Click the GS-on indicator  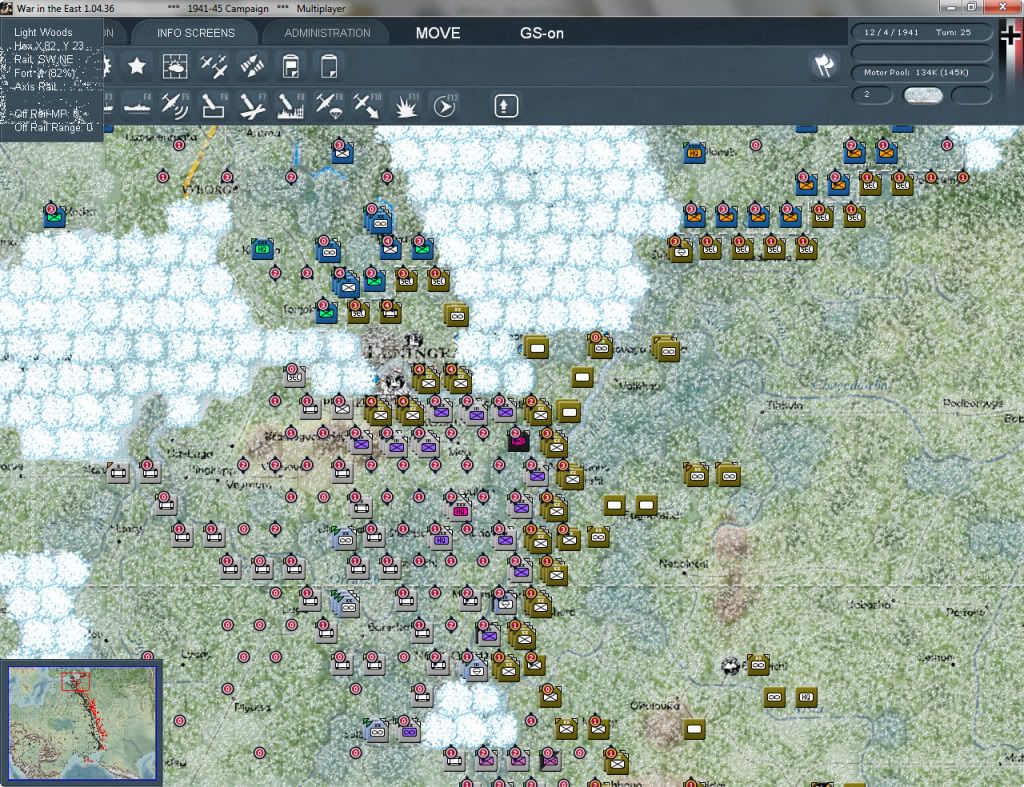[x=541, y=33]
